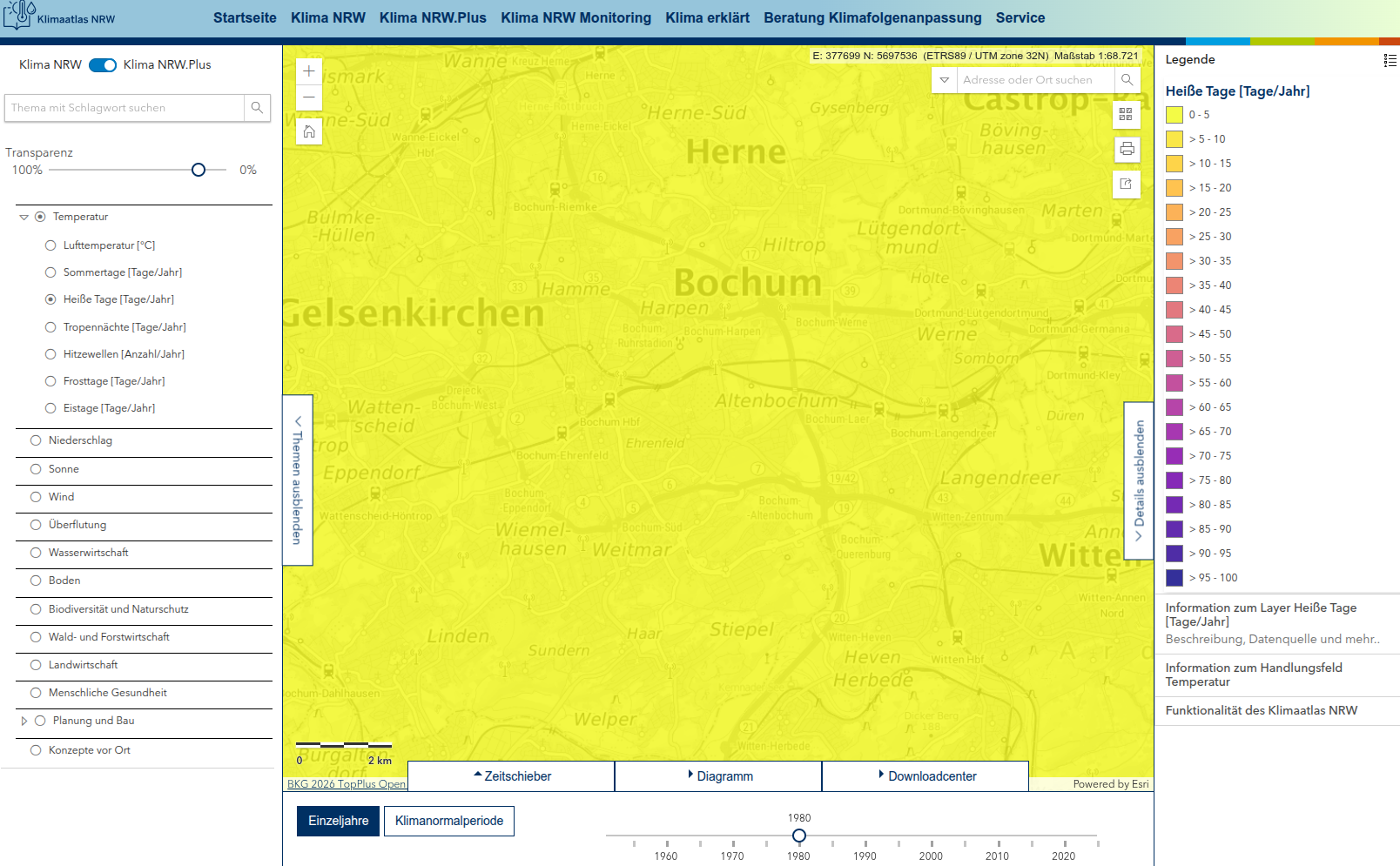Select the Tropennächte layer radio button
This screenshot has width=1400, height=866.
click(x=50, y=327)
